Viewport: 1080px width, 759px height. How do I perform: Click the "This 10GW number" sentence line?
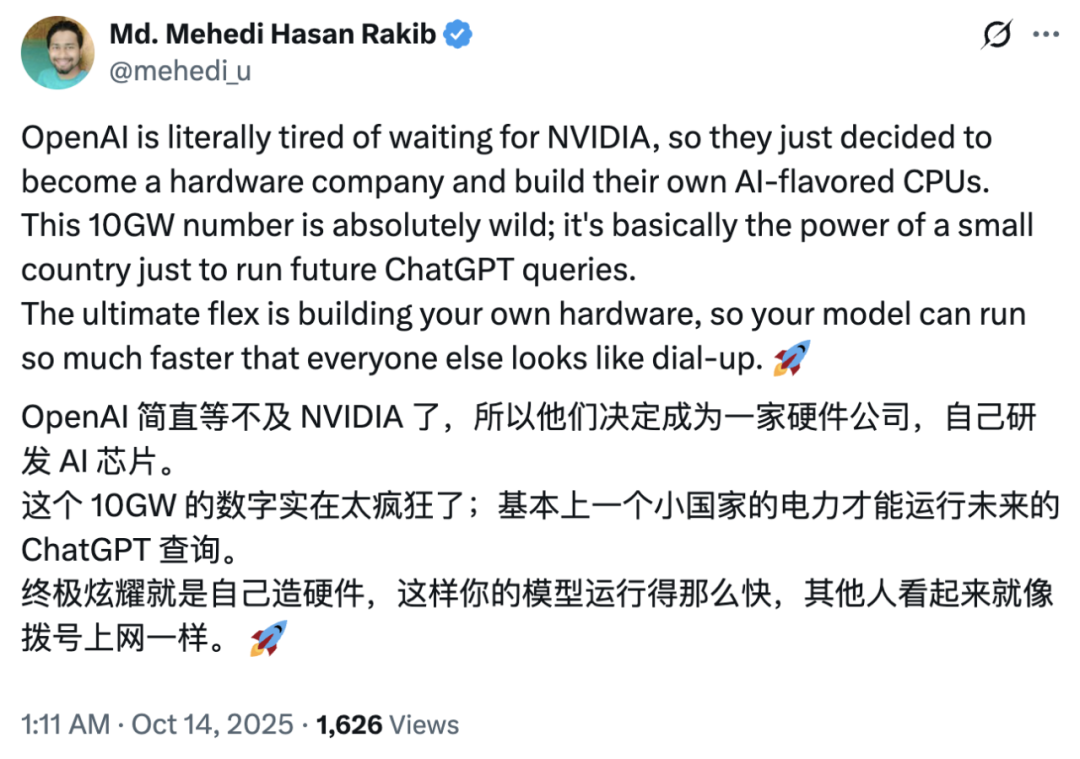527,225
